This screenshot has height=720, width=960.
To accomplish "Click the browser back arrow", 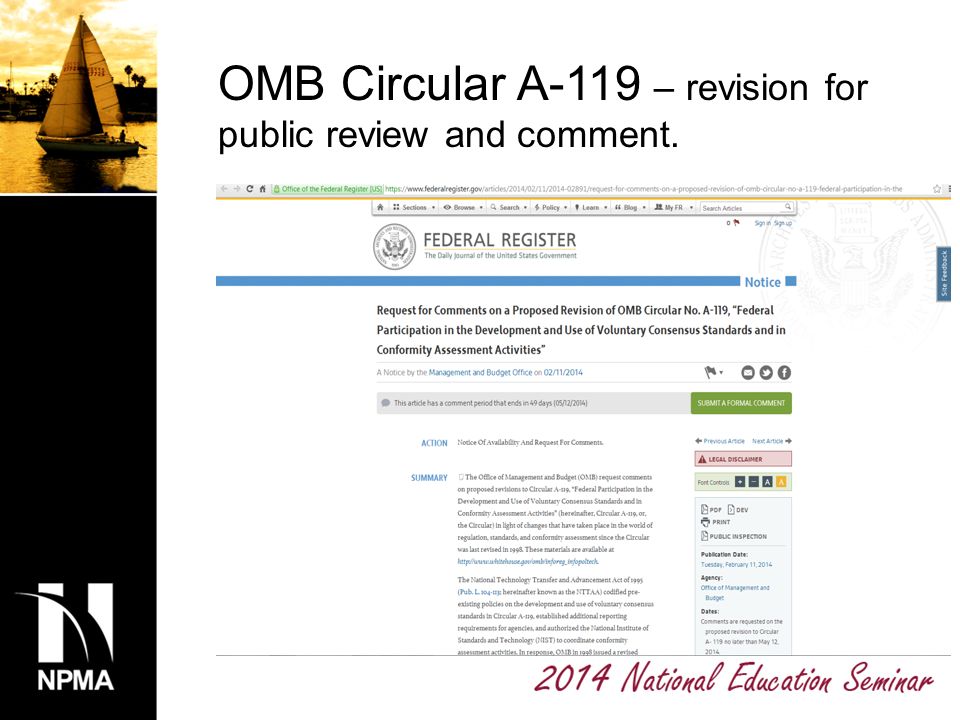I will (x=223, y=189).
